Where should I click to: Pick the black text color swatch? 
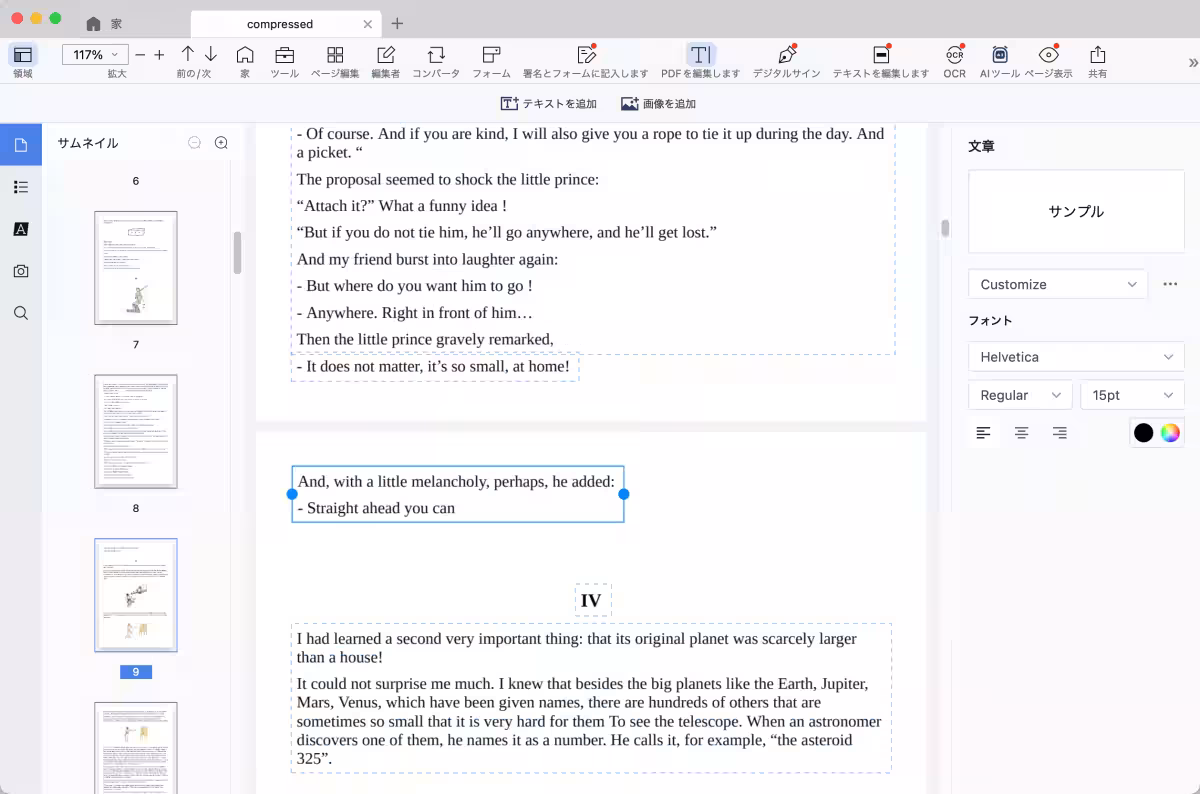[x=1143, y=433]
